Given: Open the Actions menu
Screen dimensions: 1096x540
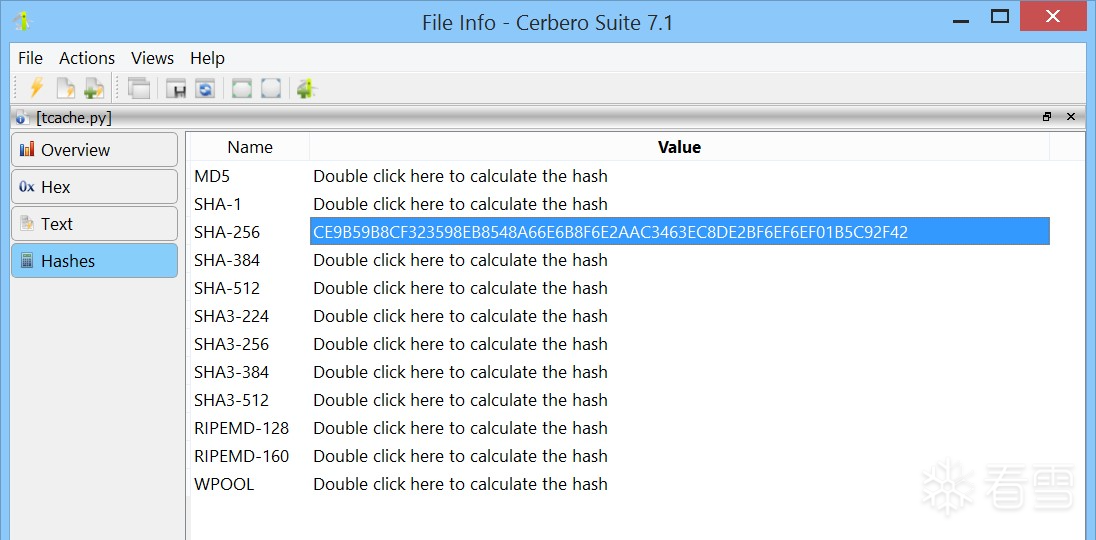Looking at the screenshot, I should tap(87, 58).
